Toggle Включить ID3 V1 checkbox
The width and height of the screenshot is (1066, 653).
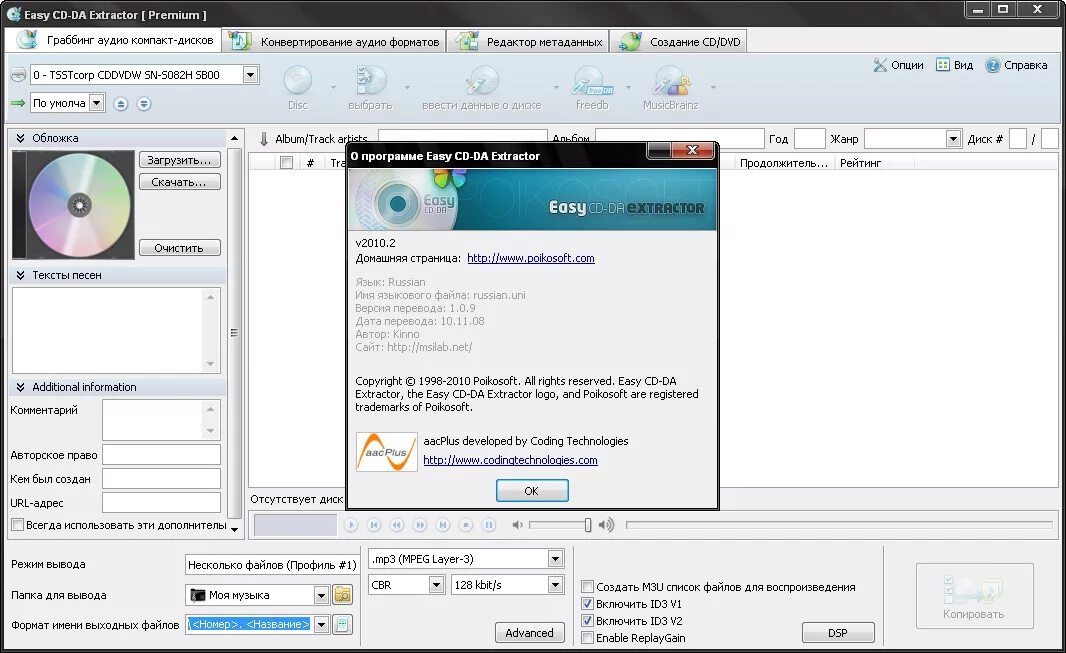point(587,603)
